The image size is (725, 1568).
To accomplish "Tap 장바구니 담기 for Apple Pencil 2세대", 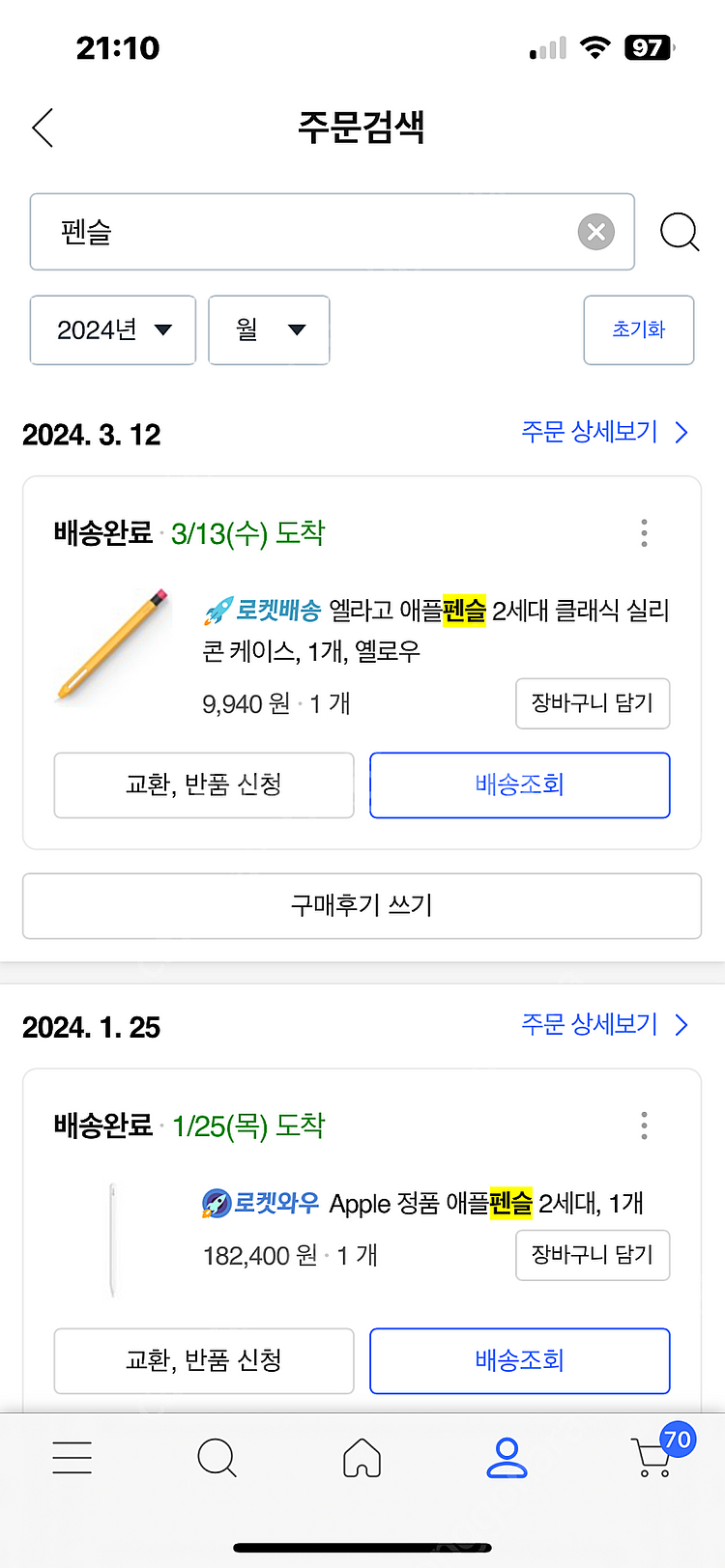I will click(x=592, y=1255).
